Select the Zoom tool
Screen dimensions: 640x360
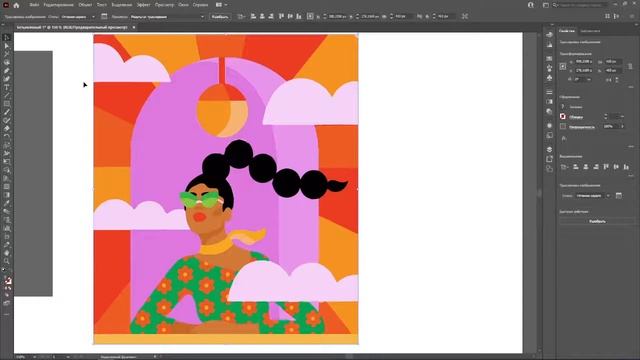(x=7, y=261)
